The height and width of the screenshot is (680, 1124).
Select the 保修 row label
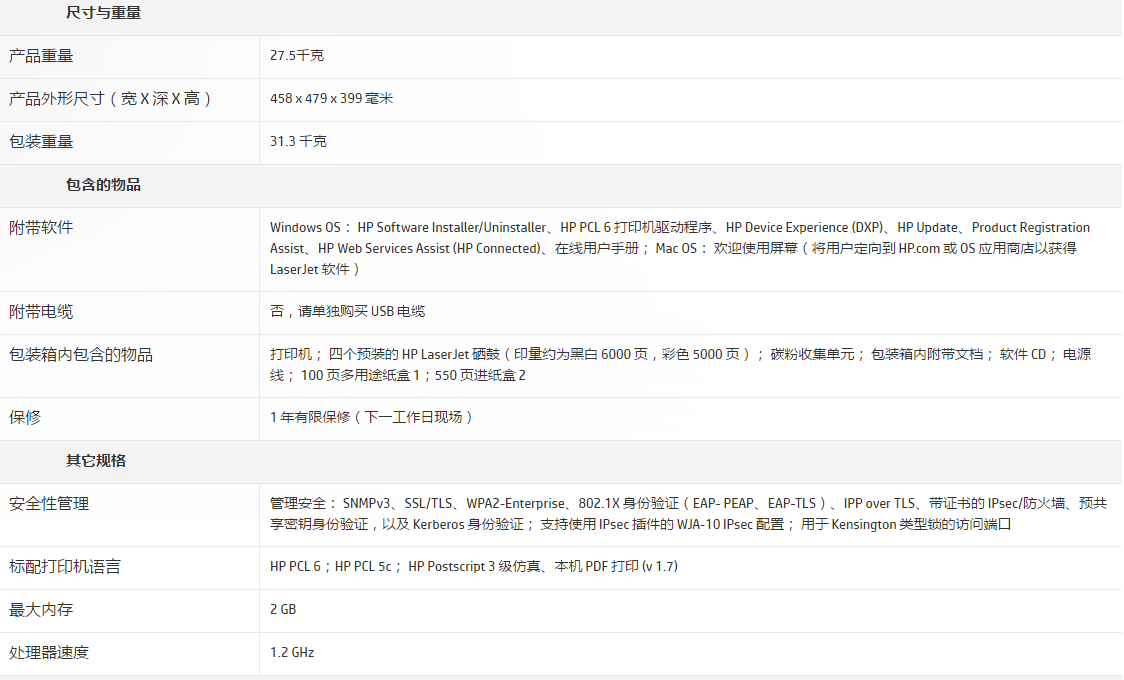pos(25,418)
